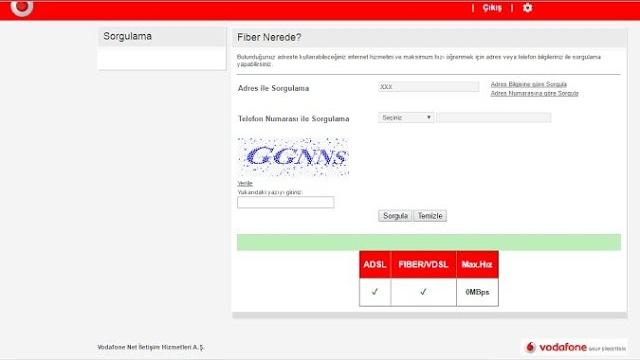The image size is (640, 360).
Task: Expand the Seçiniz phone prefix dropdown
Action: coord(406,118)
